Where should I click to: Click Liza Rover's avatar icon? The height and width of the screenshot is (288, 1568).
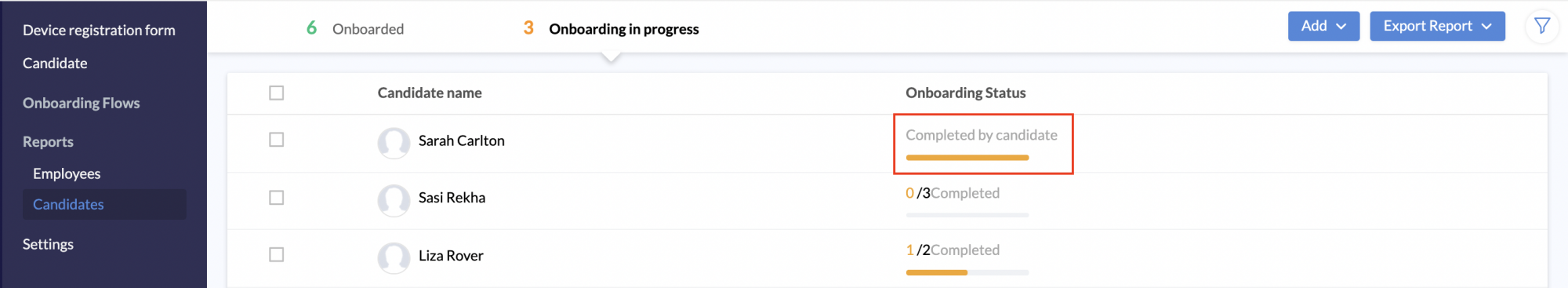click(394, 257)
